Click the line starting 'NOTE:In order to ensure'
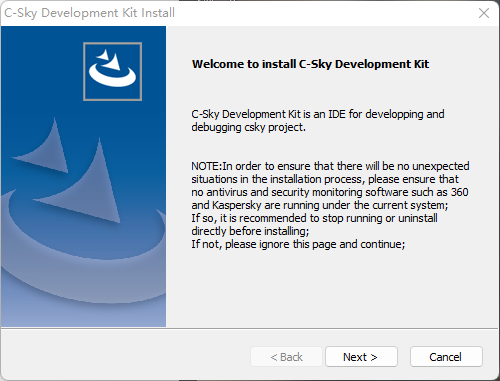 point(330,166)
